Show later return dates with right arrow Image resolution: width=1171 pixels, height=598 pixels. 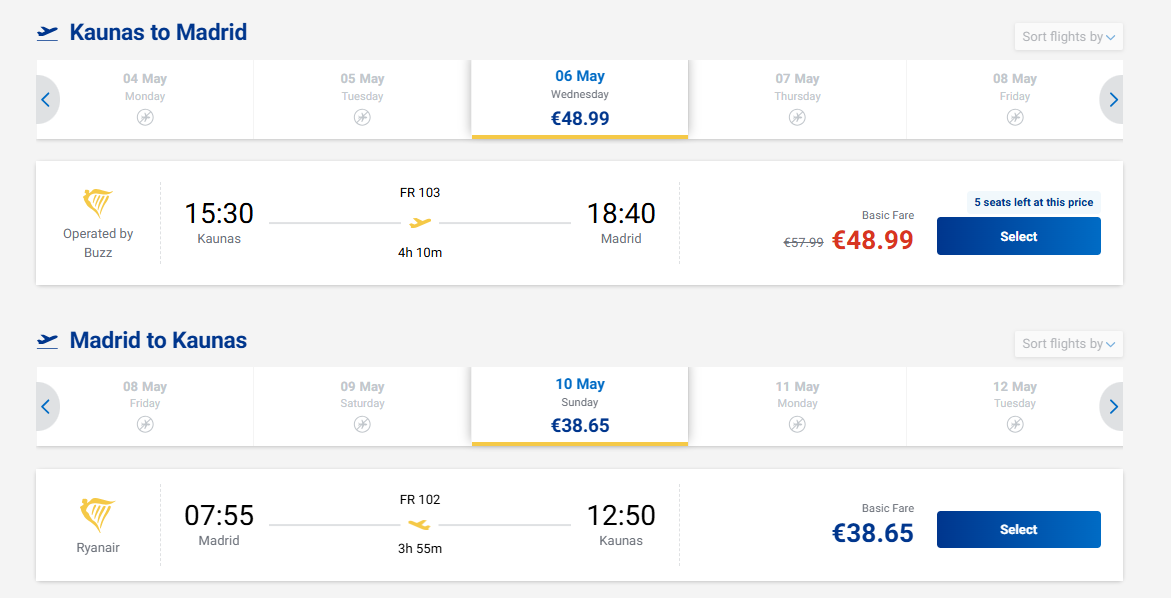[x=1113, y=407]
